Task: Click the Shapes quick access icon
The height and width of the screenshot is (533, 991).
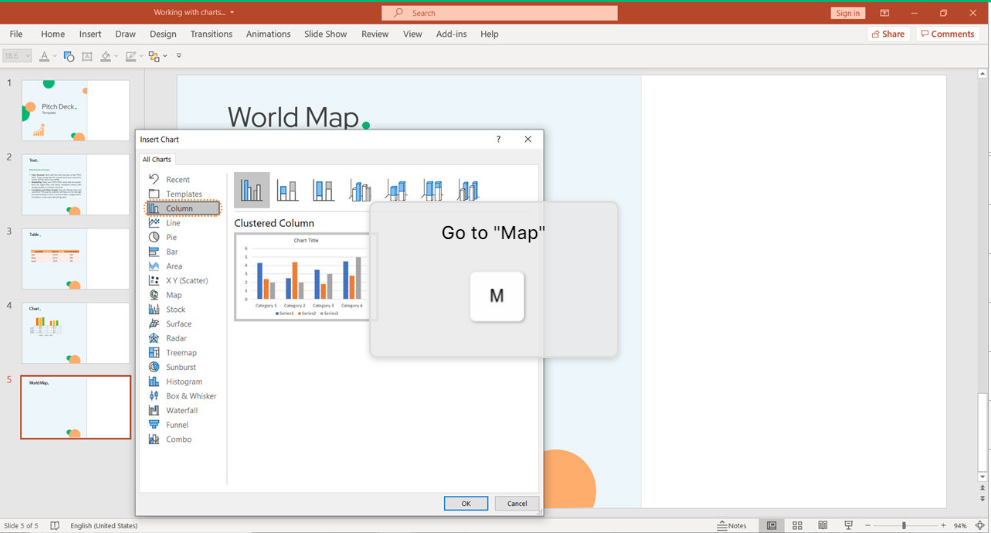Action: [69, 56]
